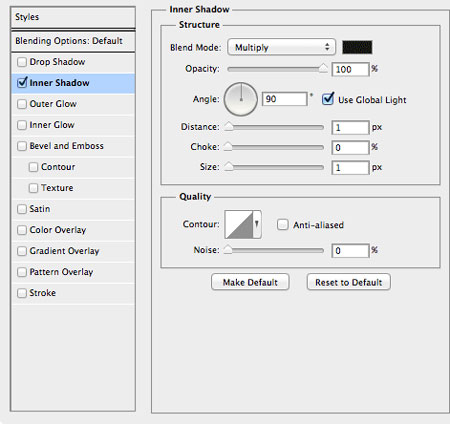
Task: Click the Noise value field
Action: click(350, 251)
